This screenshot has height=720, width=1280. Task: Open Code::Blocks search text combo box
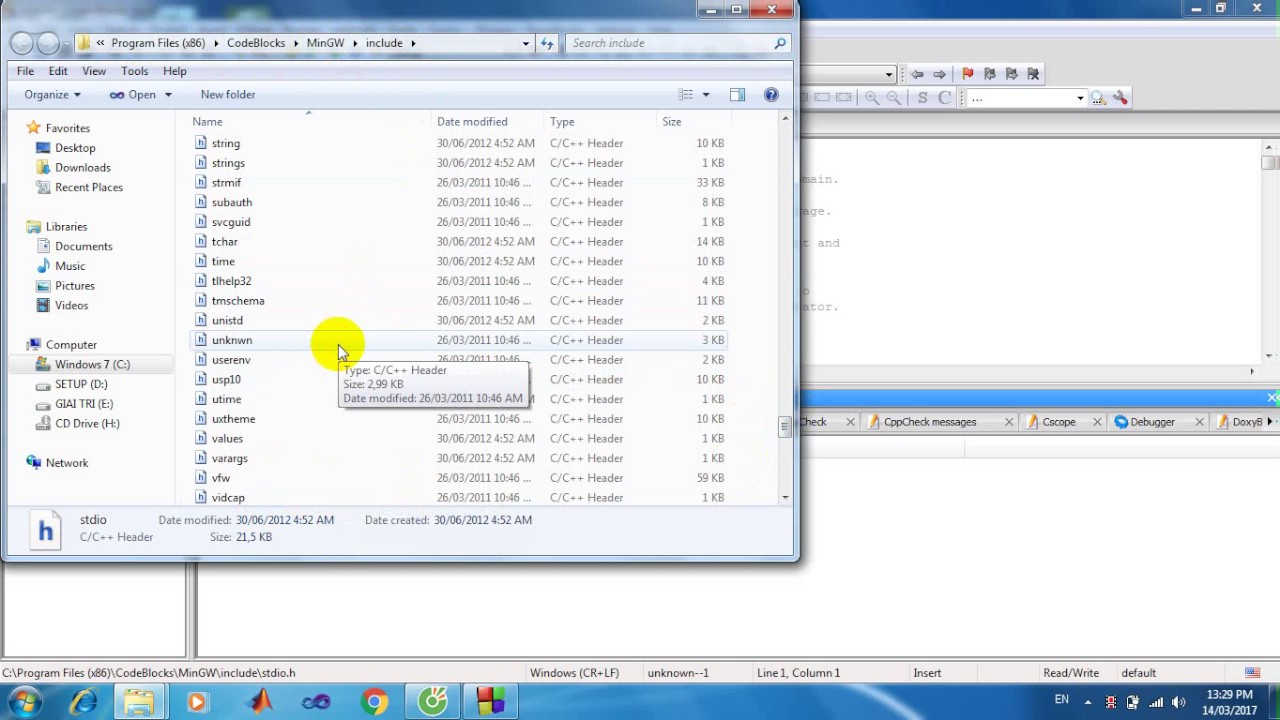[x=1027, y=98]
